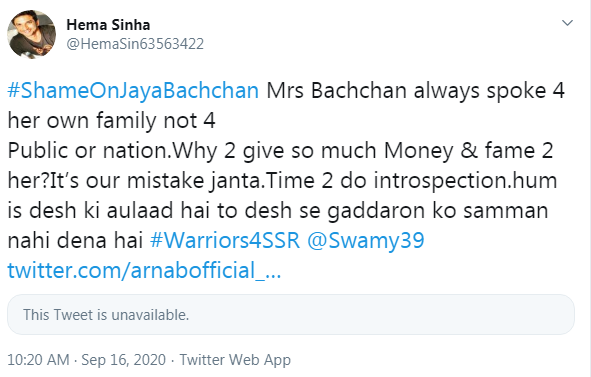Click the line 'is desh ki aulaad hai'
The width and height of the screenshot is (591, 377).
point(278,210)
